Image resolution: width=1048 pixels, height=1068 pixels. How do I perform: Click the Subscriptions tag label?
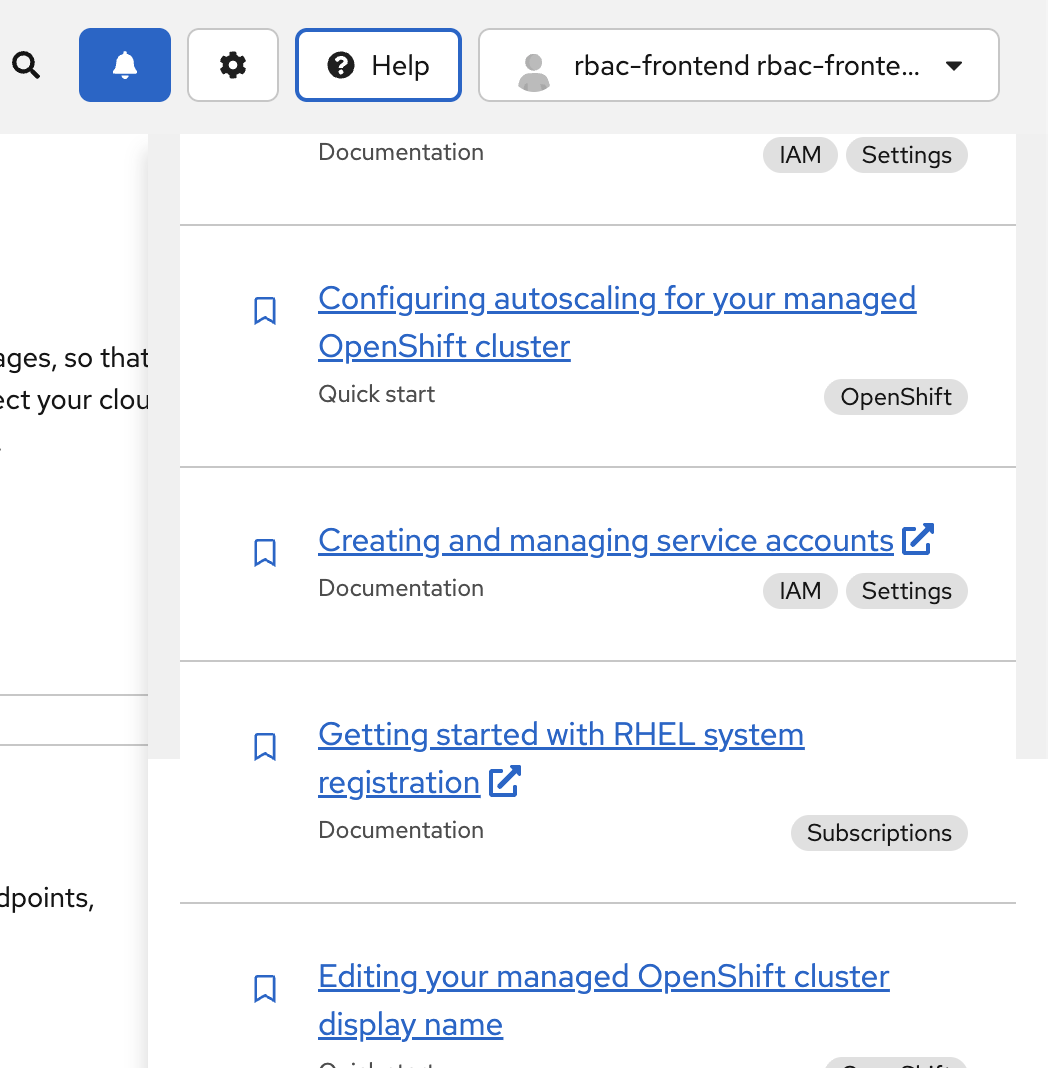(879, 833)
